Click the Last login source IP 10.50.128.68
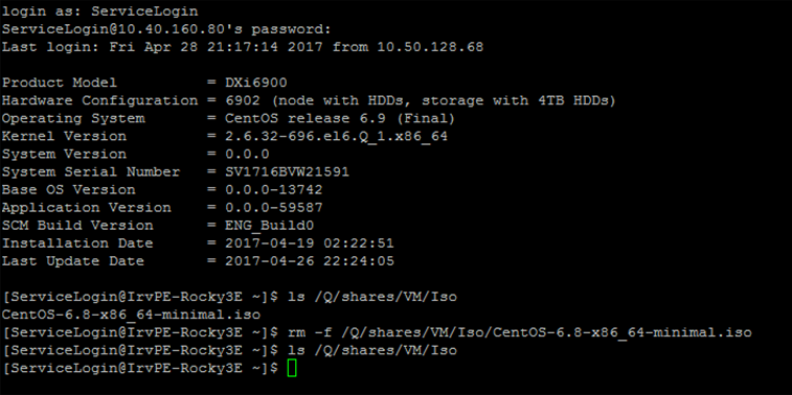This screenshot has height=395, width=792. pyautogui.click(x=430, y=47)
